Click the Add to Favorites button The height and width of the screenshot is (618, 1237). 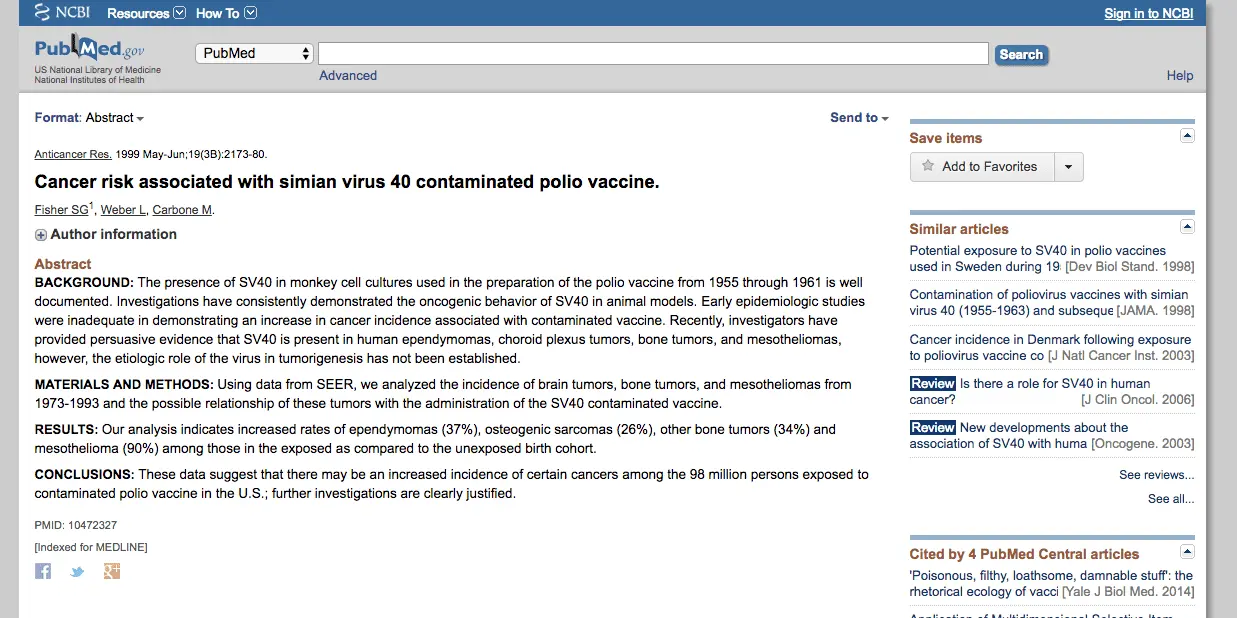[981, 167]
